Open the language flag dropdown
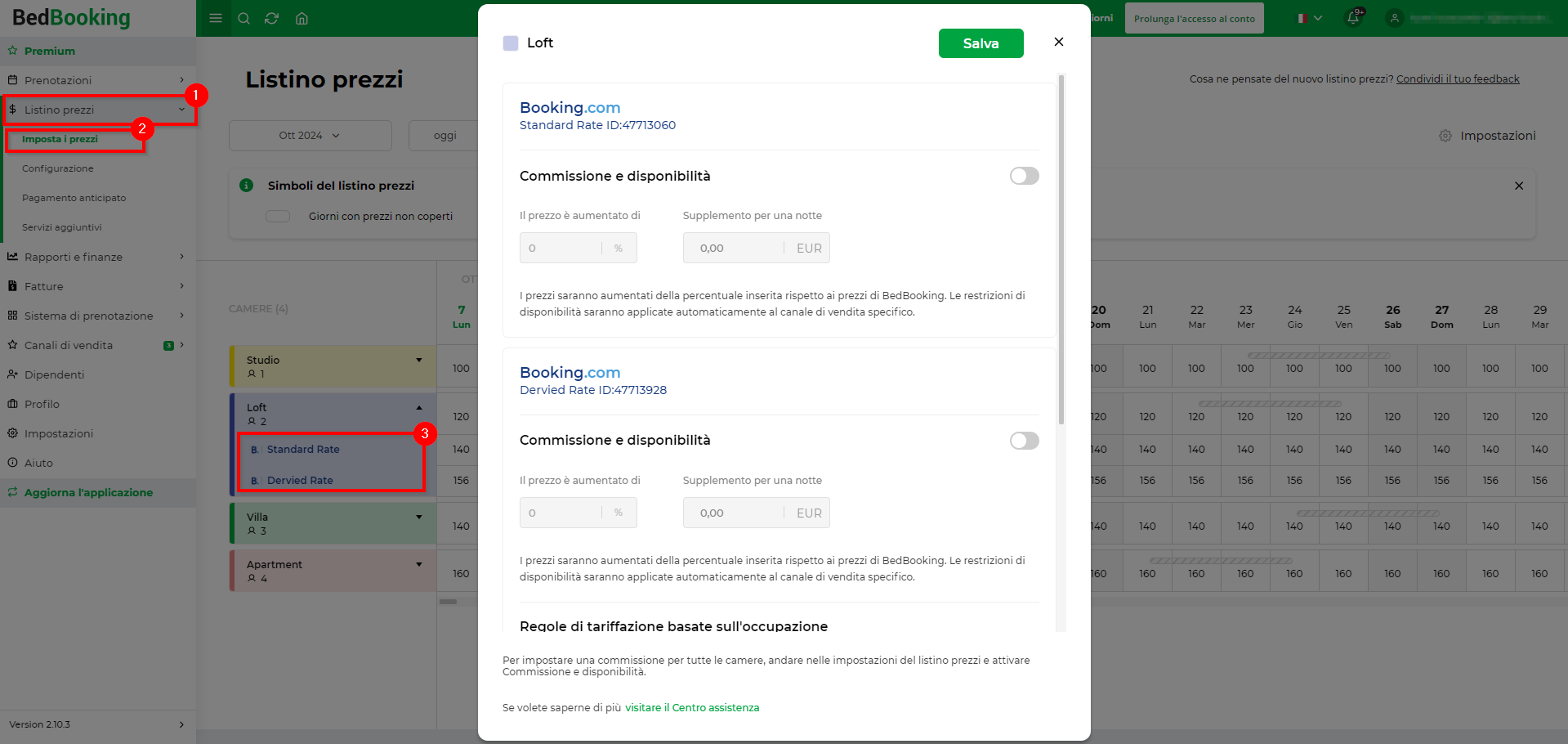Image resolution: width=1568 pixels, height=744 pixels. pyautogui.click(x=1310, y=18)
